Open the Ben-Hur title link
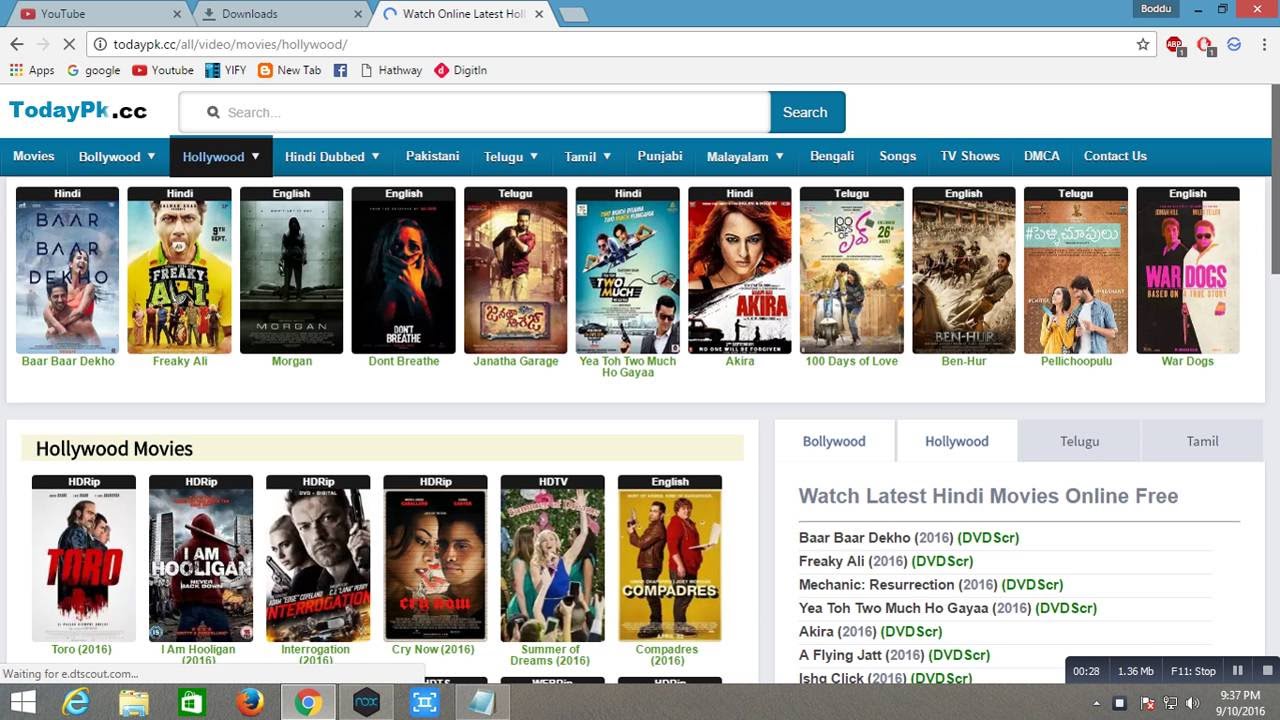This screenshot has height=720, width=1280. (964, 361)
